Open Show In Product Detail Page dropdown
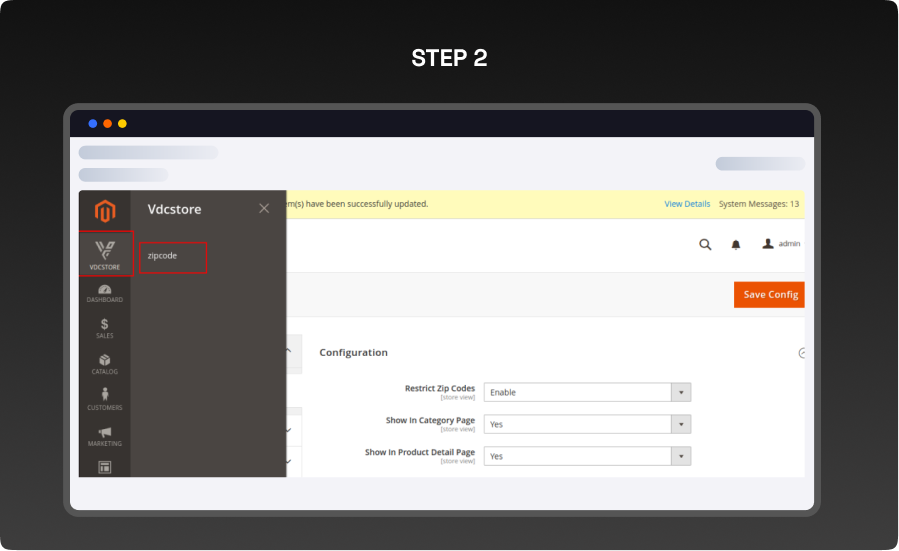899x551 pixels. pos(587,456)
